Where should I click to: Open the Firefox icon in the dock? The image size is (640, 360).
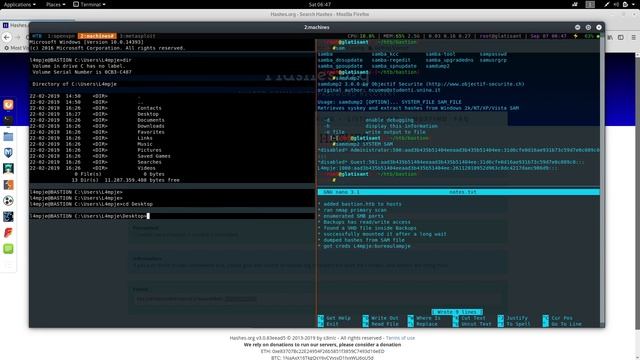point(8,104)
